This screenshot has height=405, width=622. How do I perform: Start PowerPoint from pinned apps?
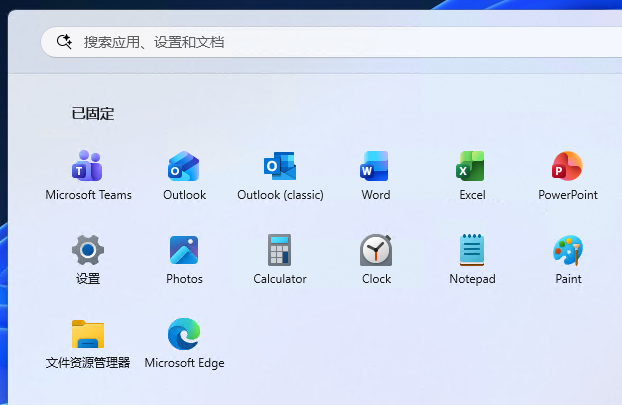click(567, 166)
